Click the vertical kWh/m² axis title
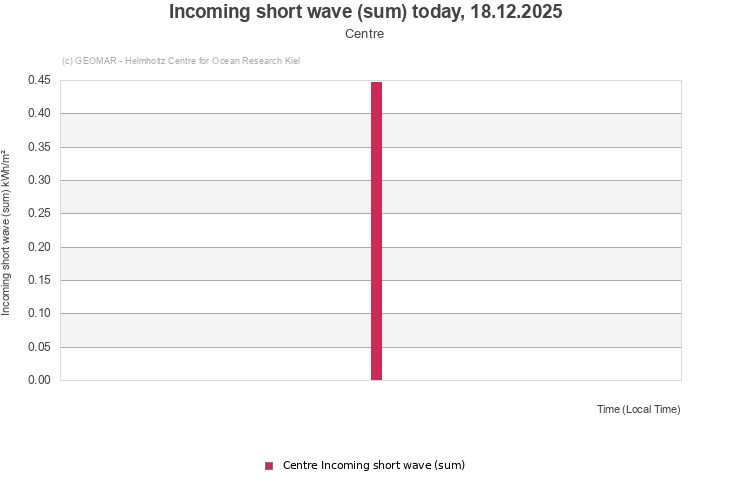The width and height of the screenshot is (731, 500). coord(6,232)
